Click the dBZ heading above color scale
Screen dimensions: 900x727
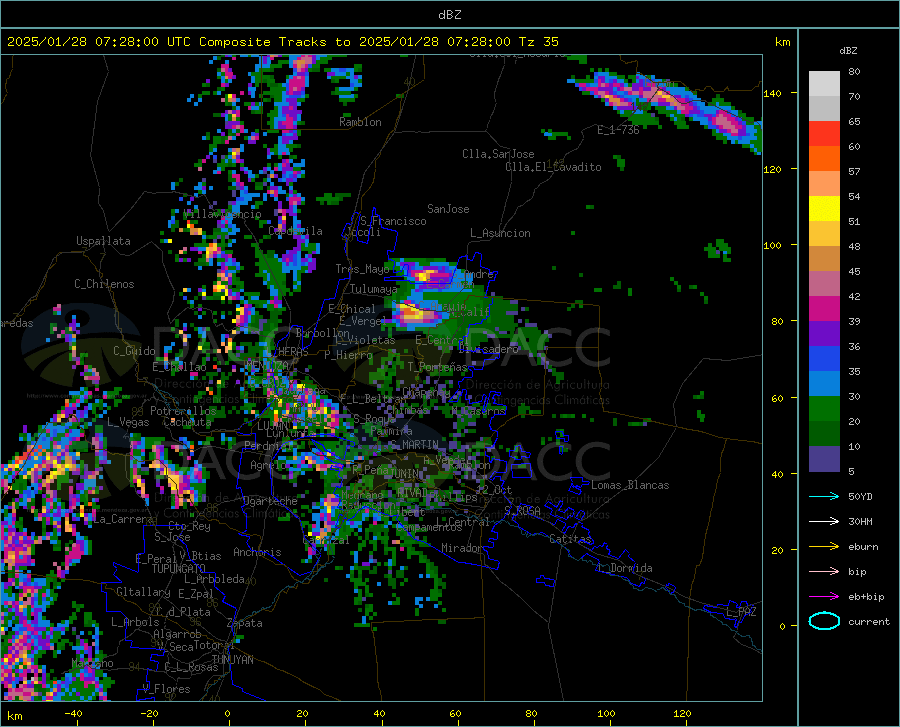point(848,50)
